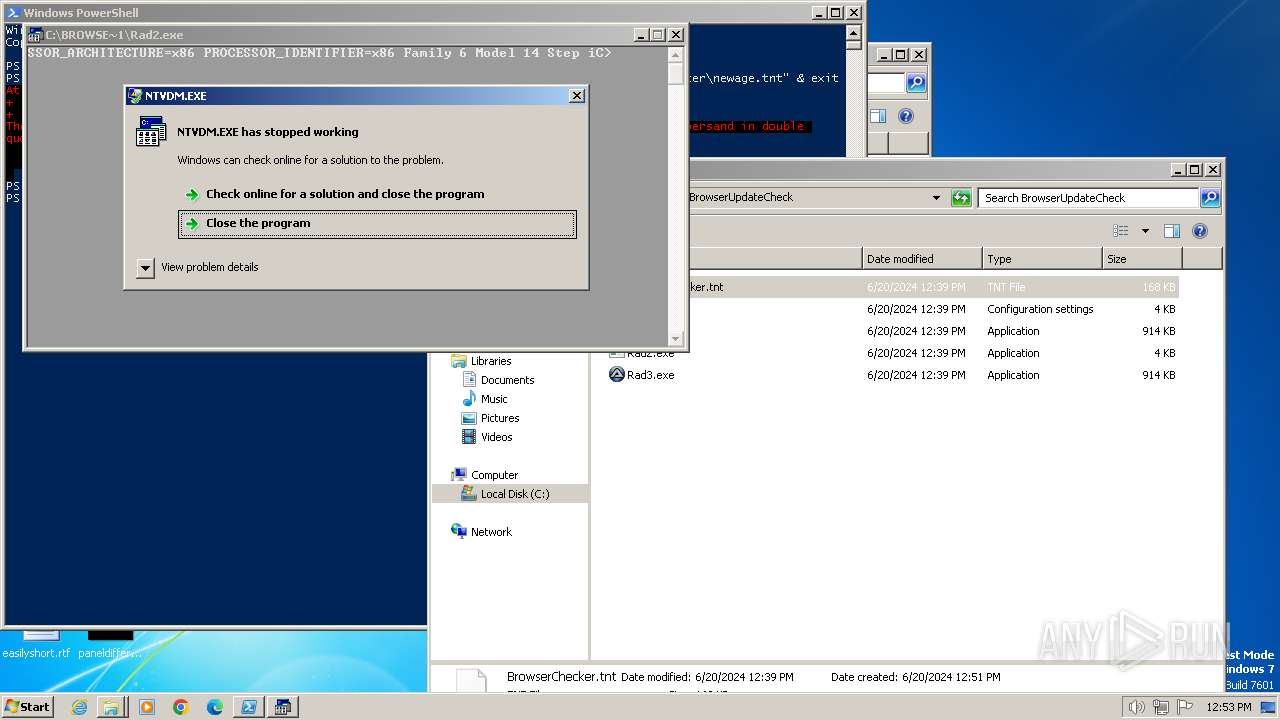This screenshot has height=720, width=1280.
Task: Maximize the Rad2.exe console window
Action: [x=657, y=34]
